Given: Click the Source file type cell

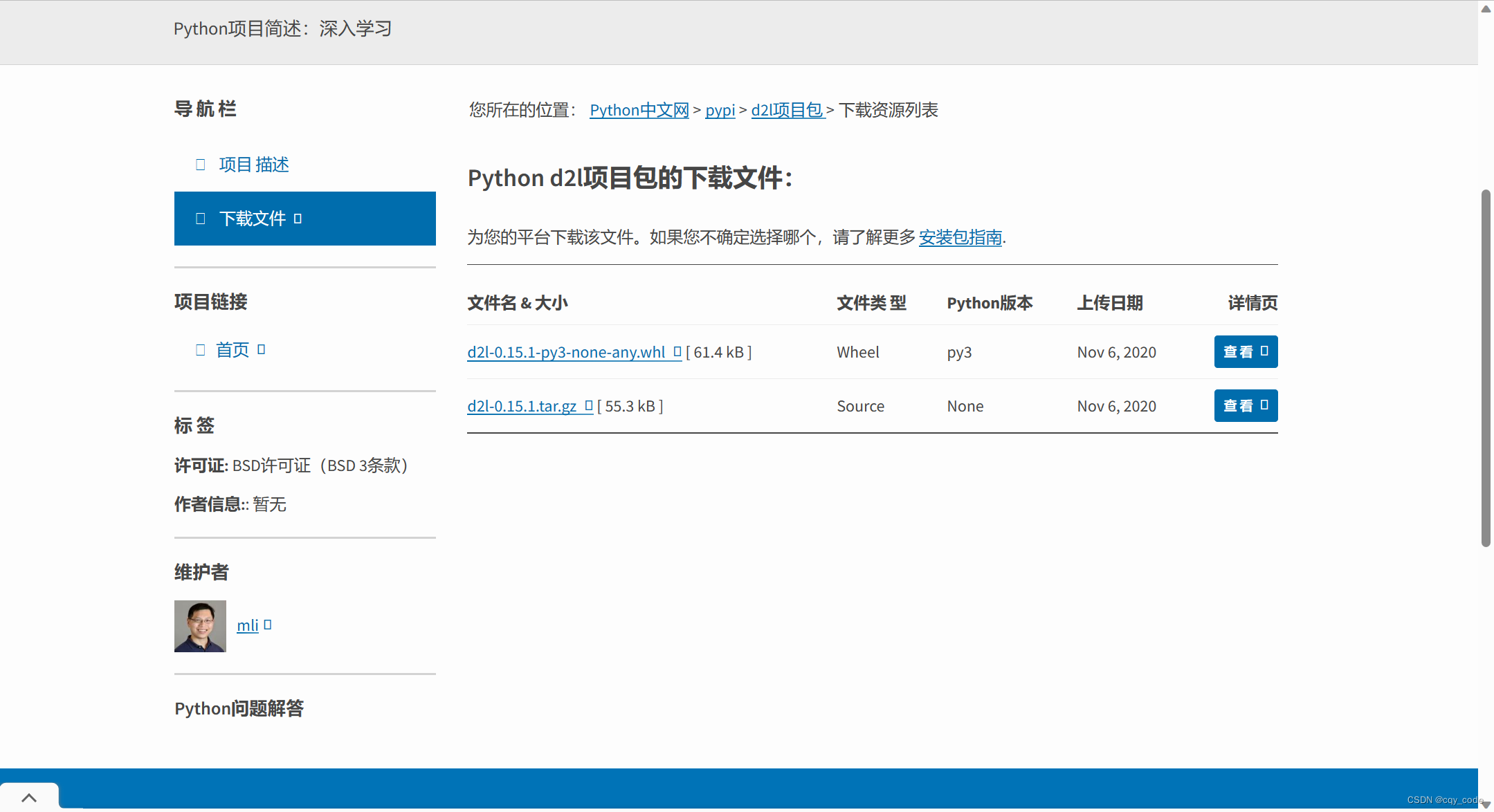Looking at the screenshot, I should pyautogui.click(x=860, y=406).
